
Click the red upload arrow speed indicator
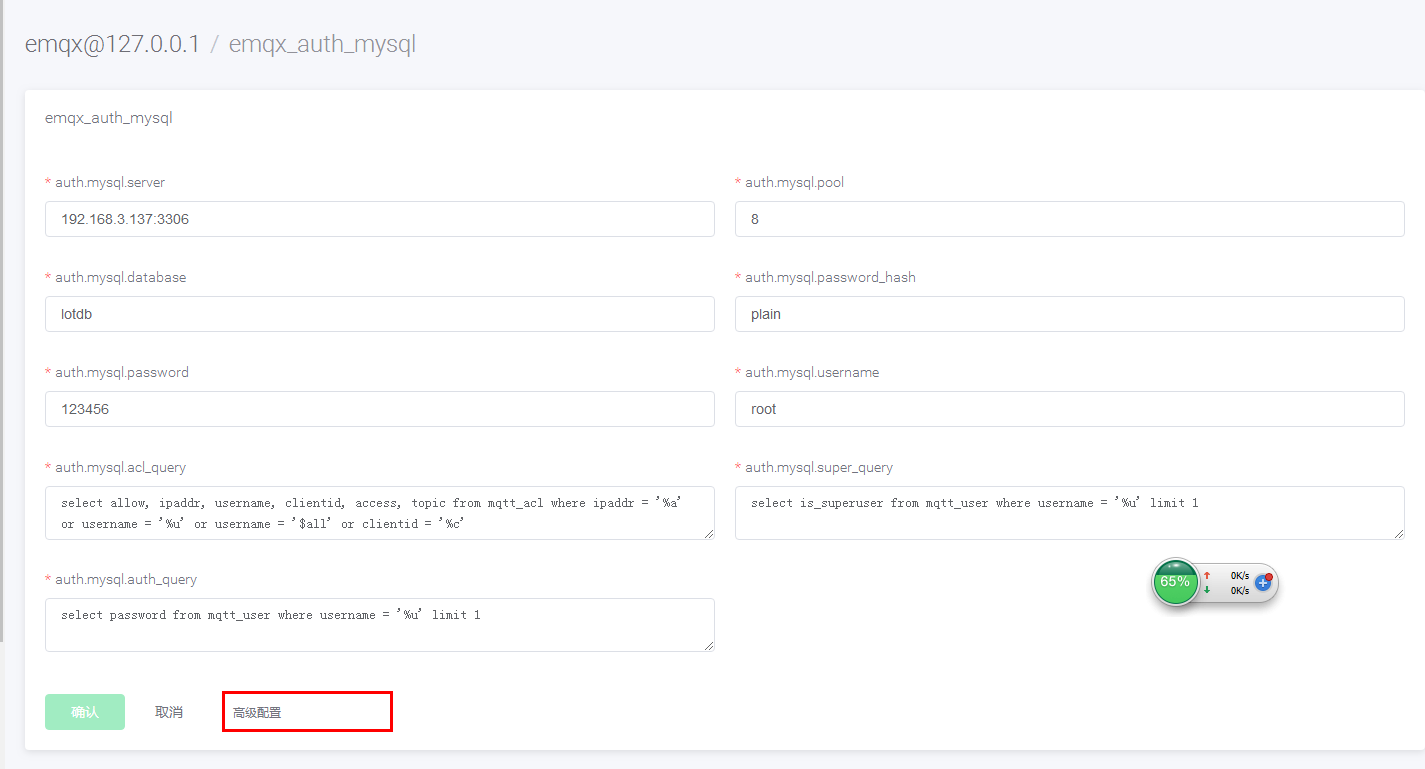(1207, 576)
